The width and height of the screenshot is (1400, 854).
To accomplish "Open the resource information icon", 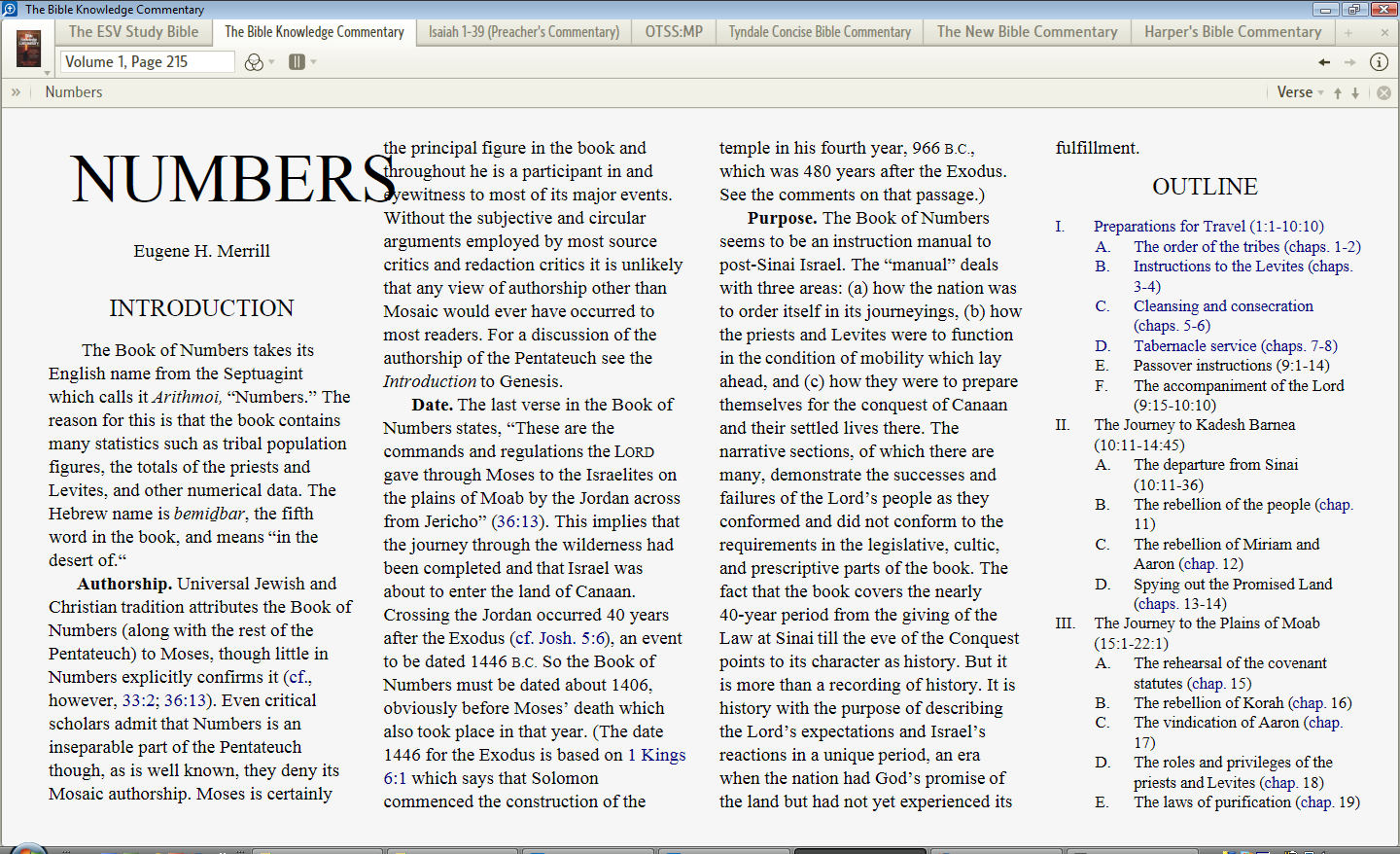I will tap(1379, 62).
